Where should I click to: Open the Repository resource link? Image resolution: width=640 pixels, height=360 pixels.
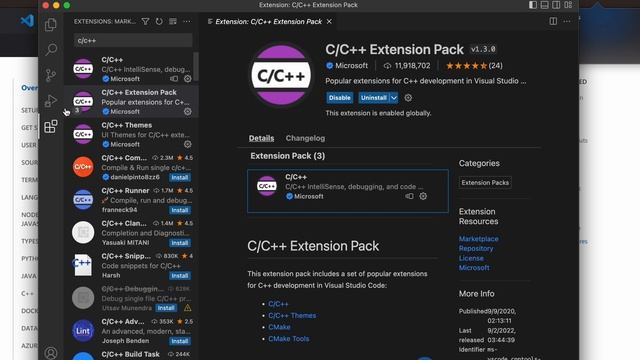click(x=476, y=249)
